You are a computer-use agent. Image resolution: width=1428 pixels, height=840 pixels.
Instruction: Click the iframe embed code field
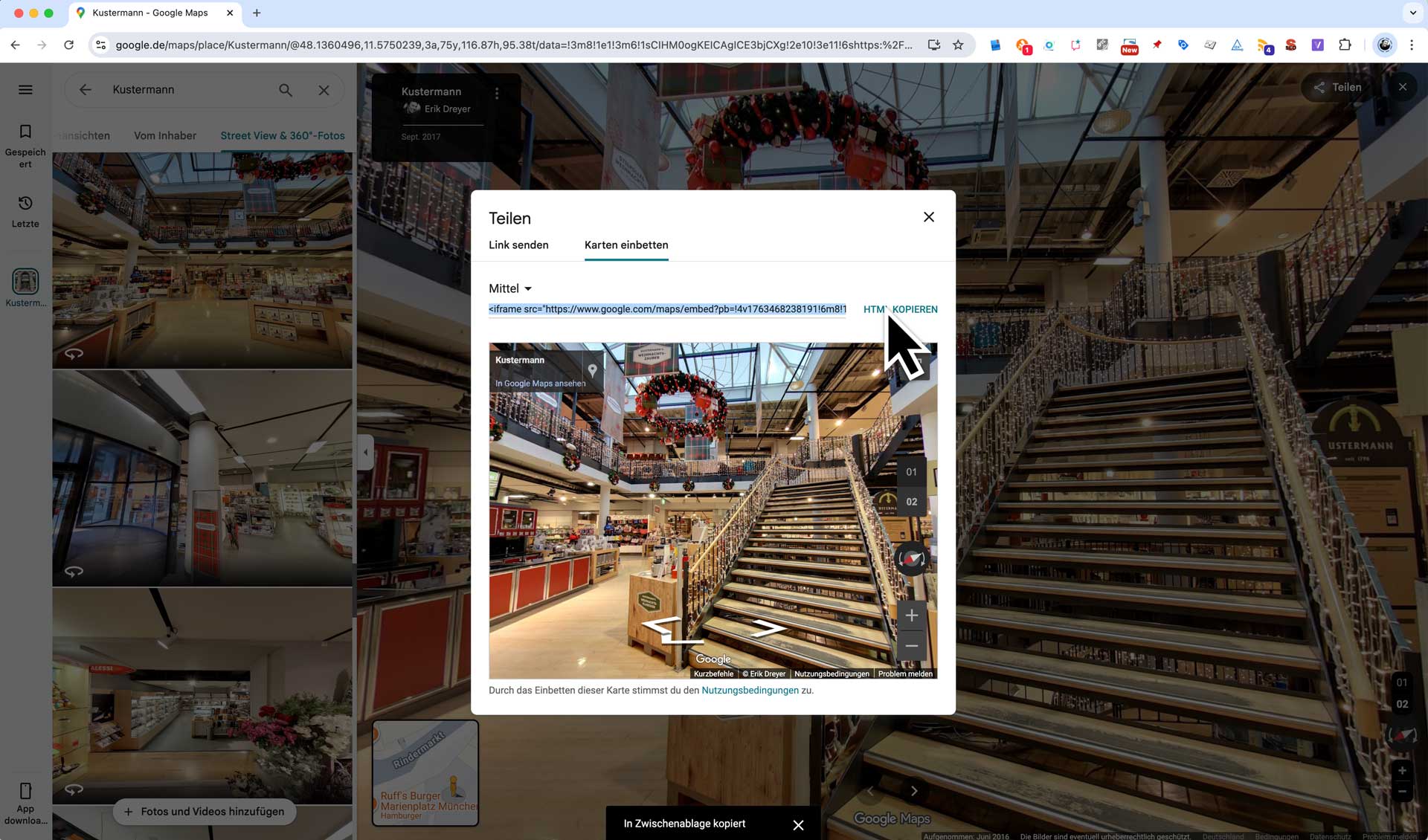[667, 309]
